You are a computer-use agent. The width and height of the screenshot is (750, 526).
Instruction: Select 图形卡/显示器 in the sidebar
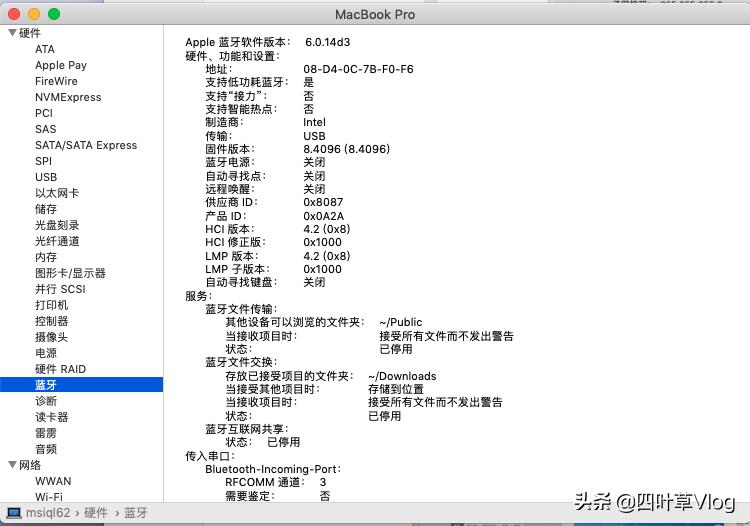coord(70,273)
